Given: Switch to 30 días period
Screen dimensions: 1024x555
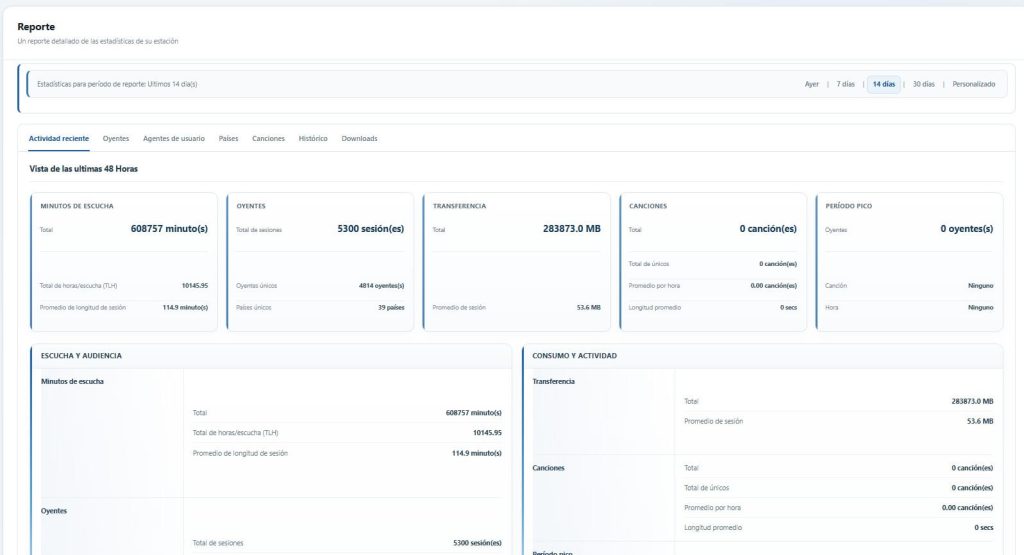Looking at the screenshot, I should click(x=923, y=84).
